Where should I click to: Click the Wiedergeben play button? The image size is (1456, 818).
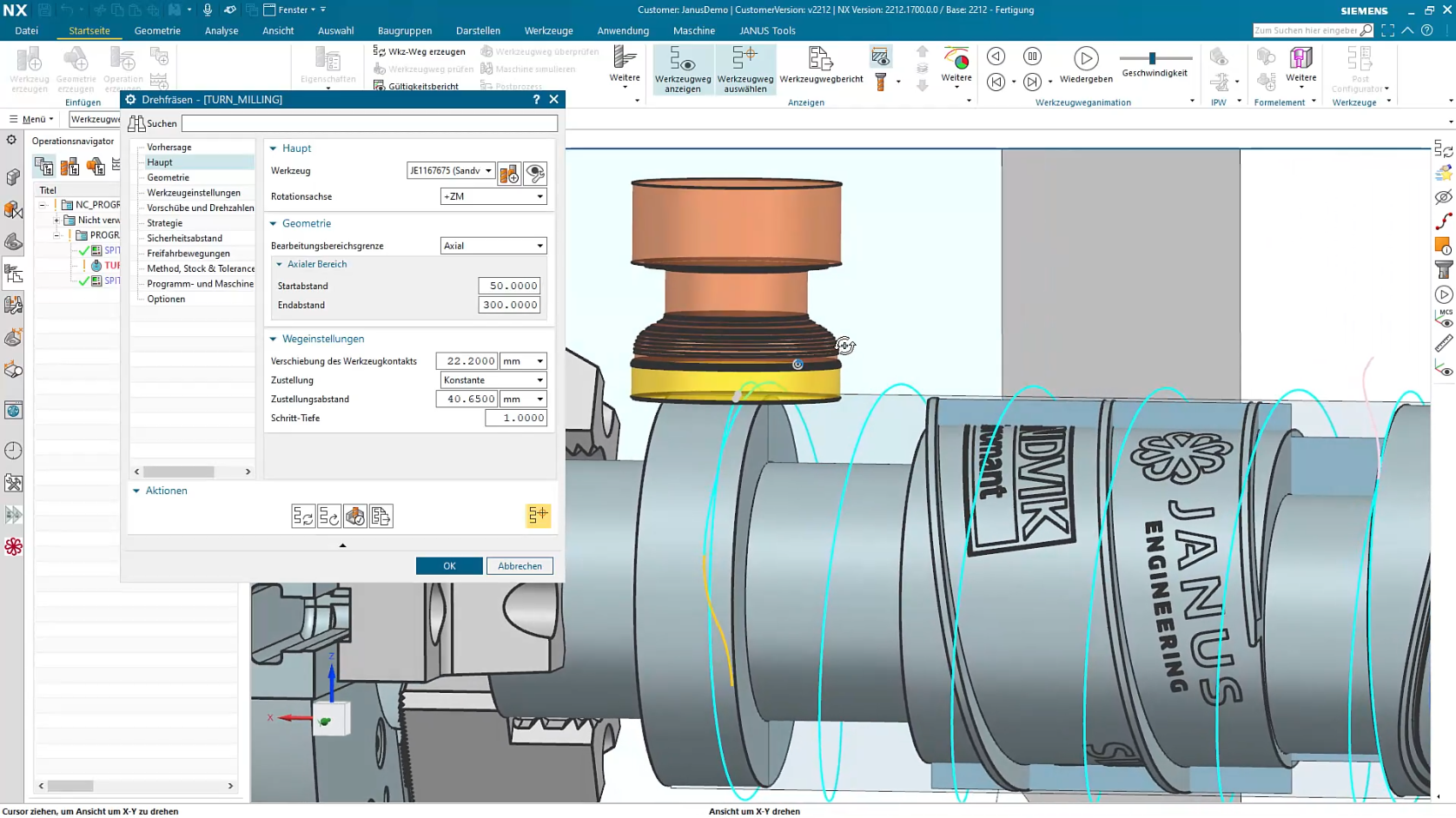point(1085,58)
